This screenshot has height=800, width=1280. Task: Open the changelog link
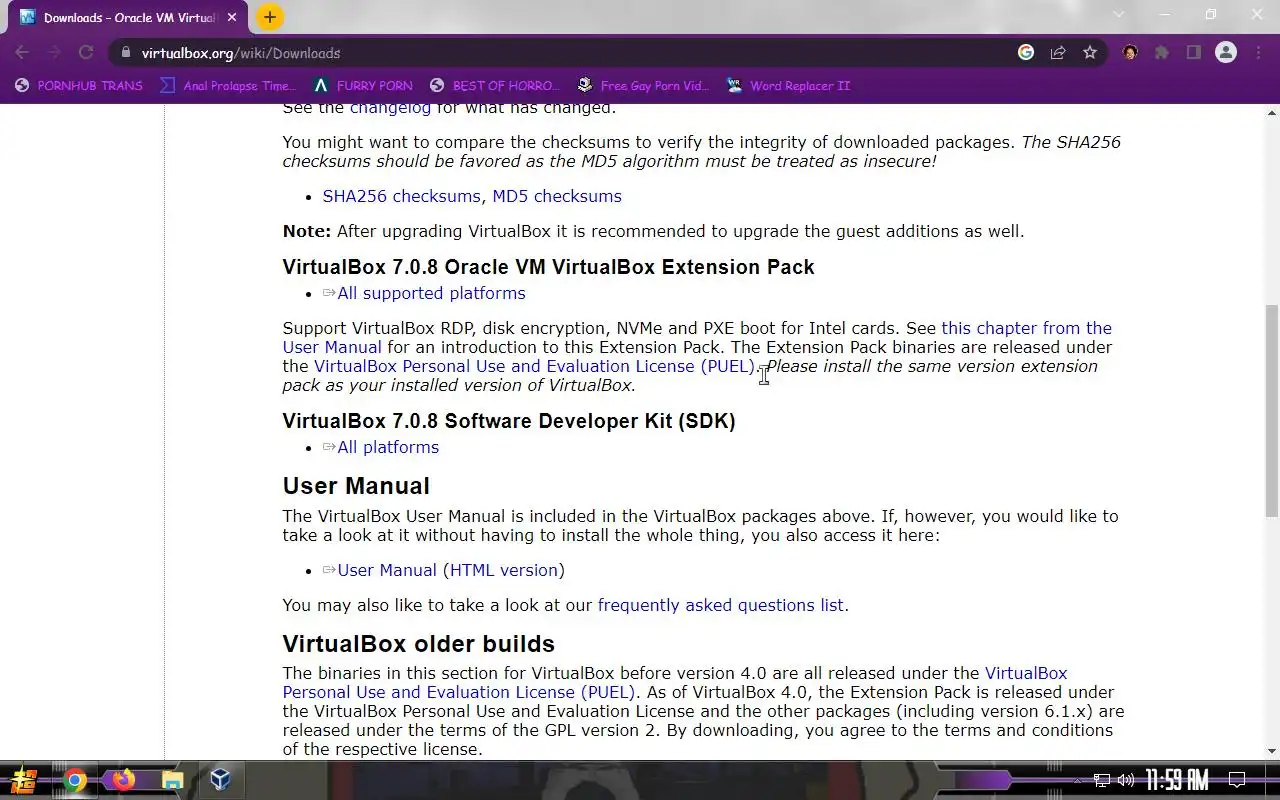point(390,108)
